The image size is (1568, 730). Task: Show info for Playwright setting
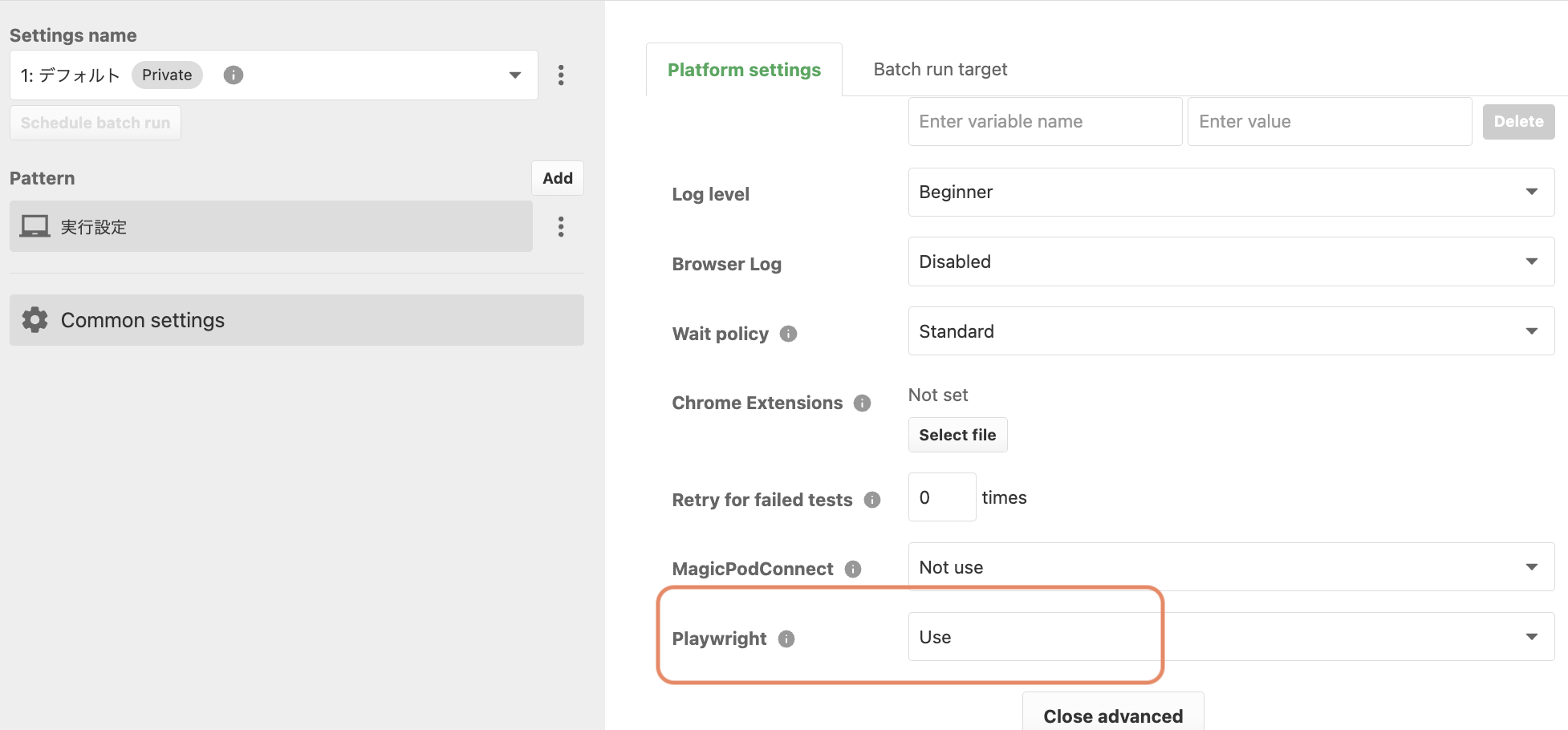pyautogui.click(x=786, y=639)
